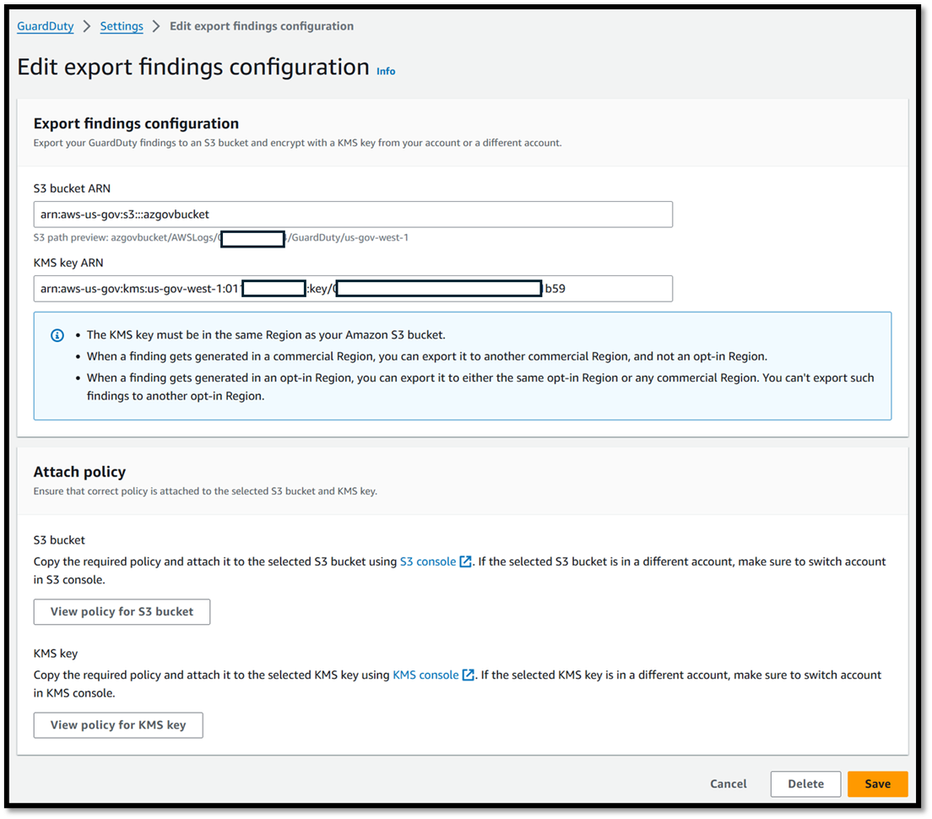Viewport: 932px width, 819px height.
Task: Open the GuardDuty breadcrumb link
Action: (45, 26)
